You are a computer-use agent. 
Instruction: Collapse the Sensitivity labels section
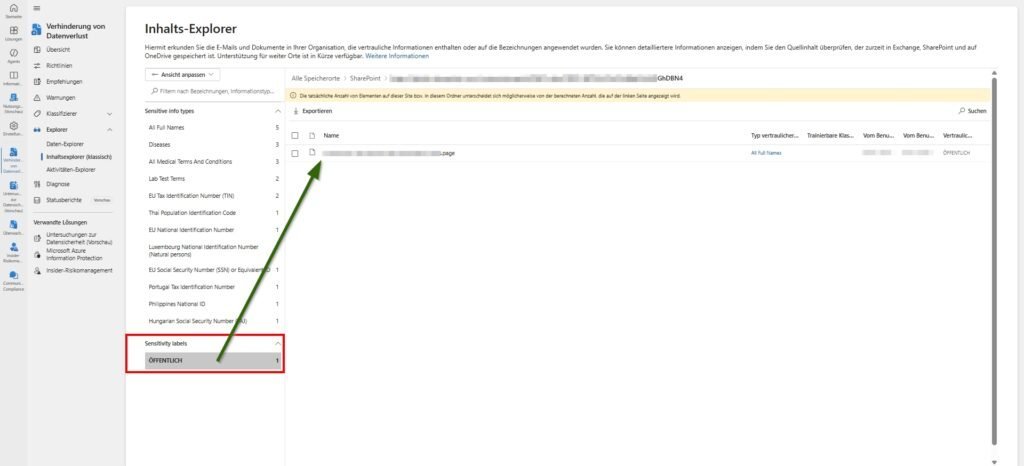[277, 343]
